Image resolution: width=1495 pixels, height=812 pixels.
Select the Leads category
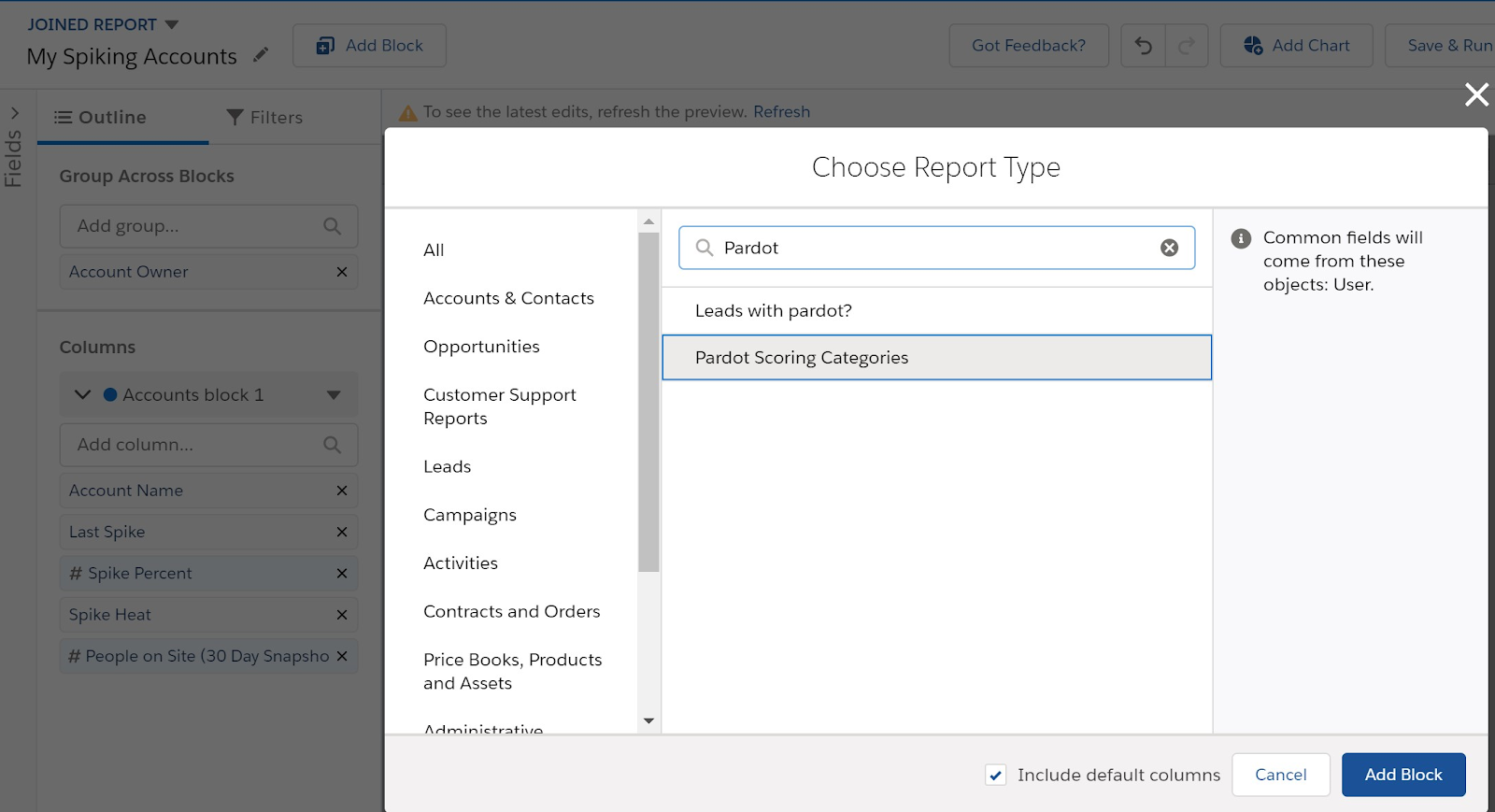click(x=447, y=466)
